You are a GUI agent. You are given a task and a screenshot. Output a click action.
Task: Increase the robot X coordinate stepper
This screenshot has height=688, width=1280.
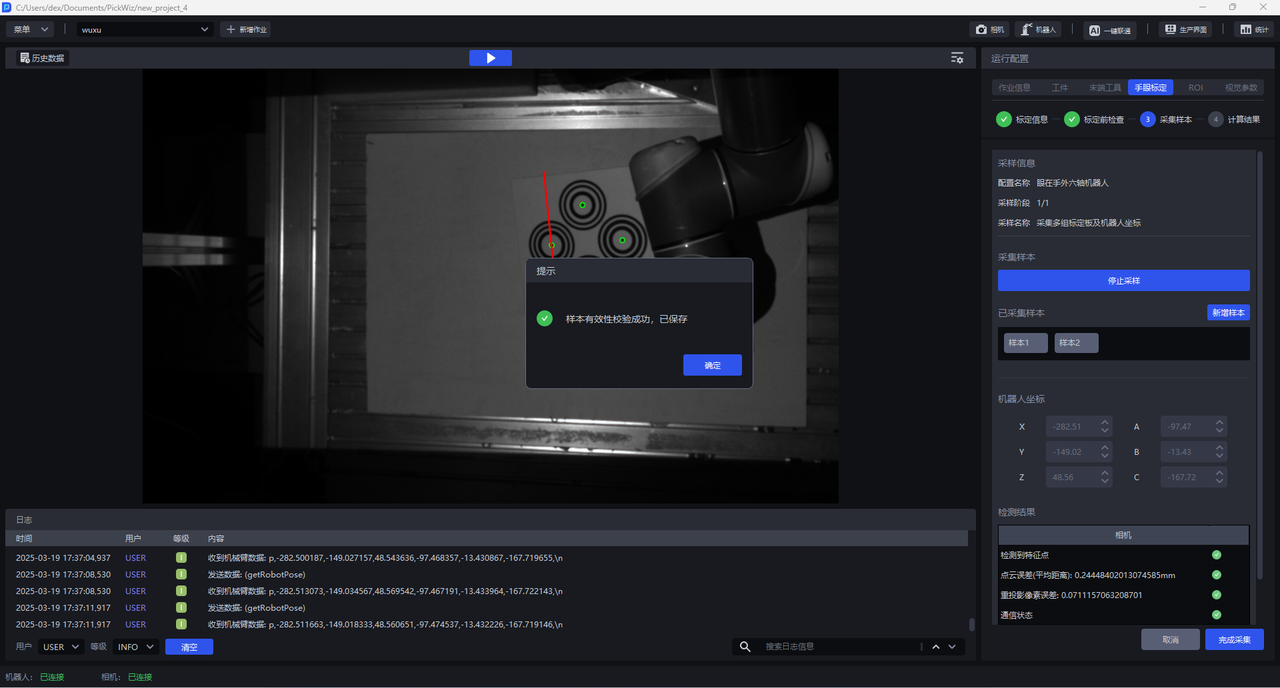[x=1105, y=422]
